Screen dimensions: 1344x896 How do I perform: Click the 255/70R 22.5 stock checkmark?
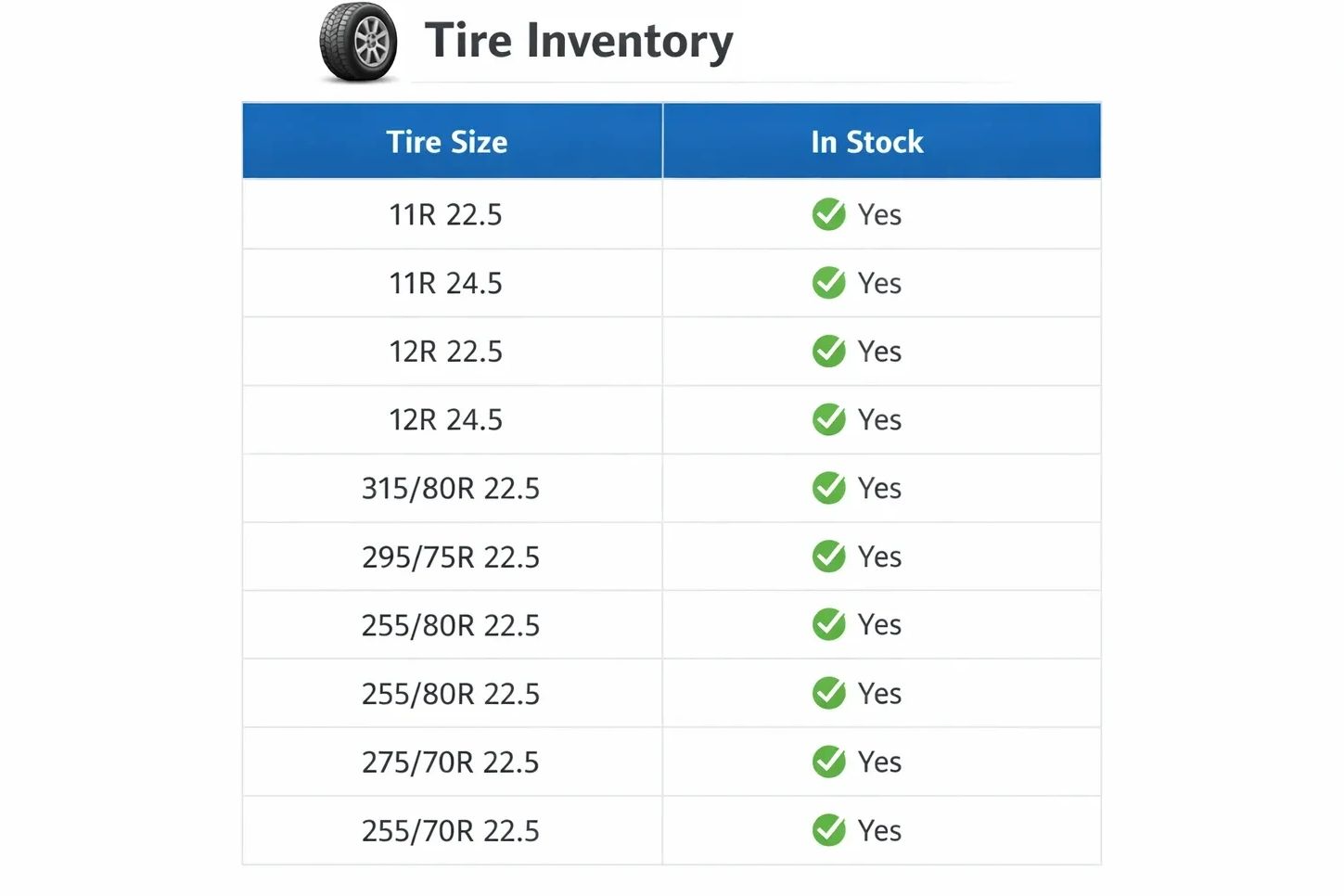pos(828,830)
